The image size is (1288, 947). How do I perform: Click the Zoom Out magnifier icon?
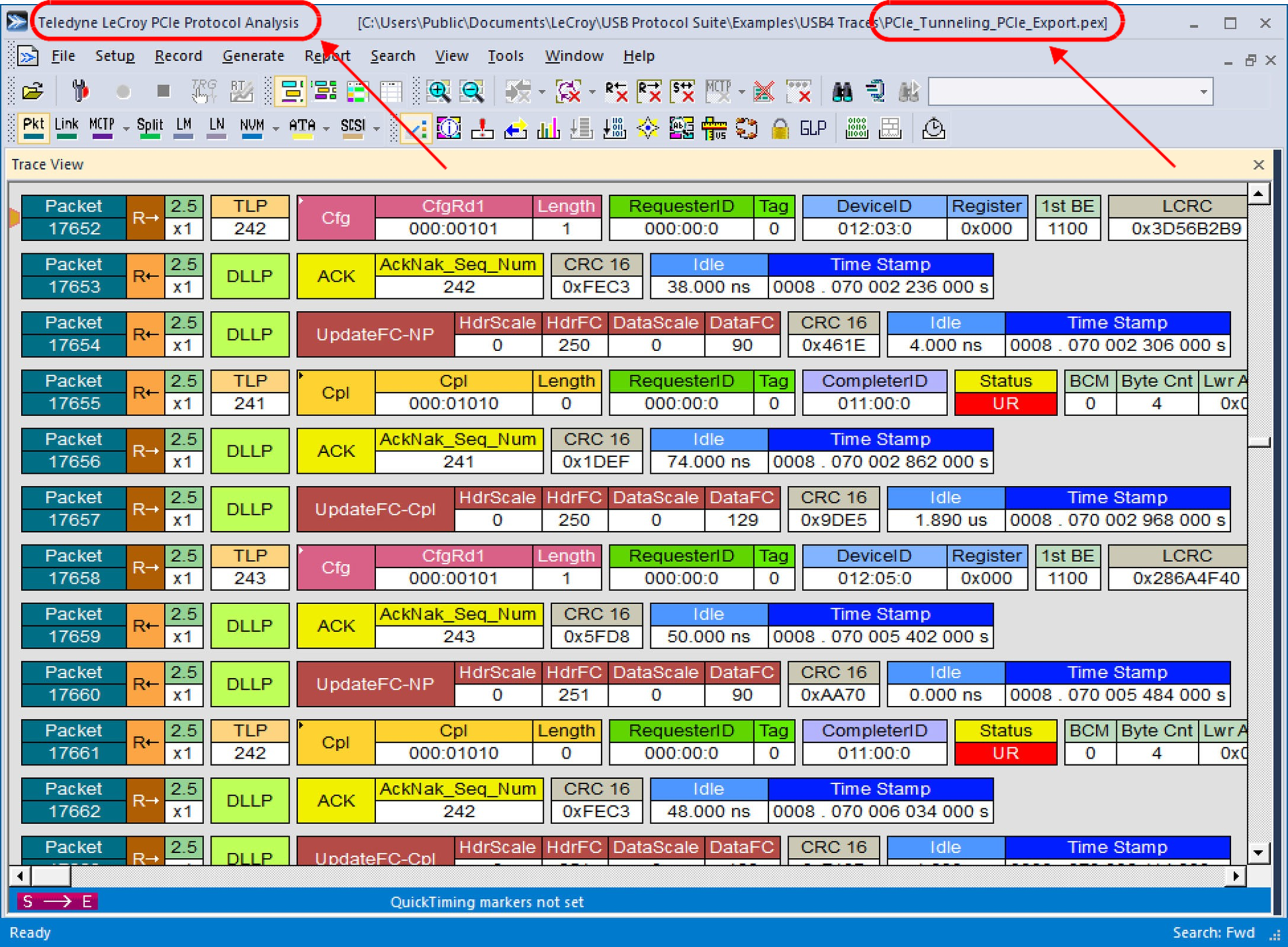(472, 91)
